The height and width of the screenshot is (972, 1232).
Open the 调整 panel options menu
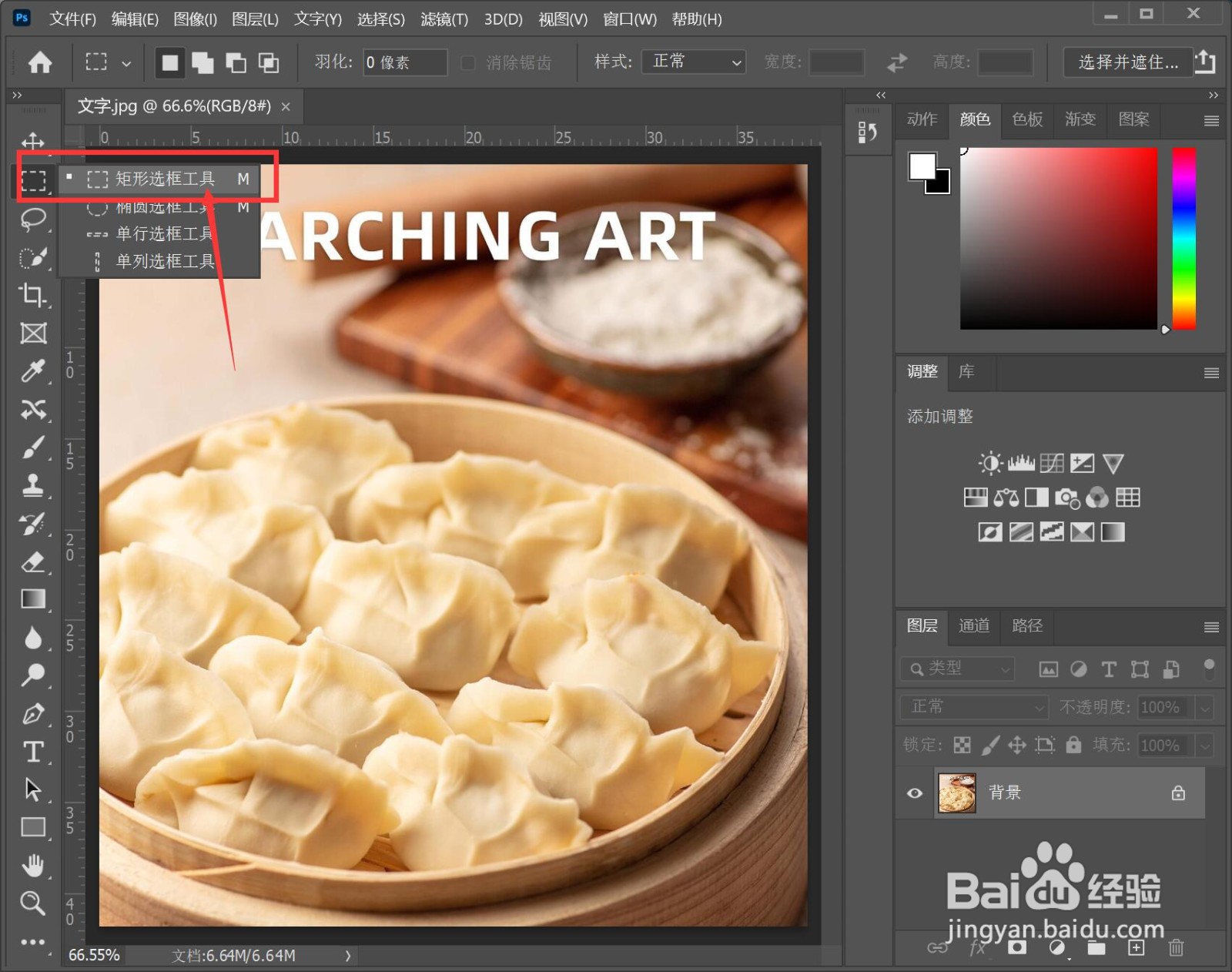[1211, 373]
